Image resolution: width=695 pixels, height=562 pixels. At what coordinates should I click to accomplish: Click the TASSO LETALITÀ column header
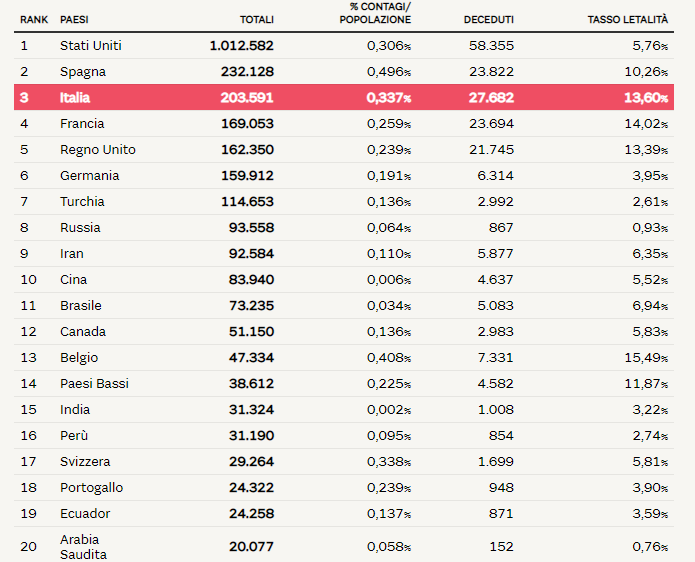(628, 20)
